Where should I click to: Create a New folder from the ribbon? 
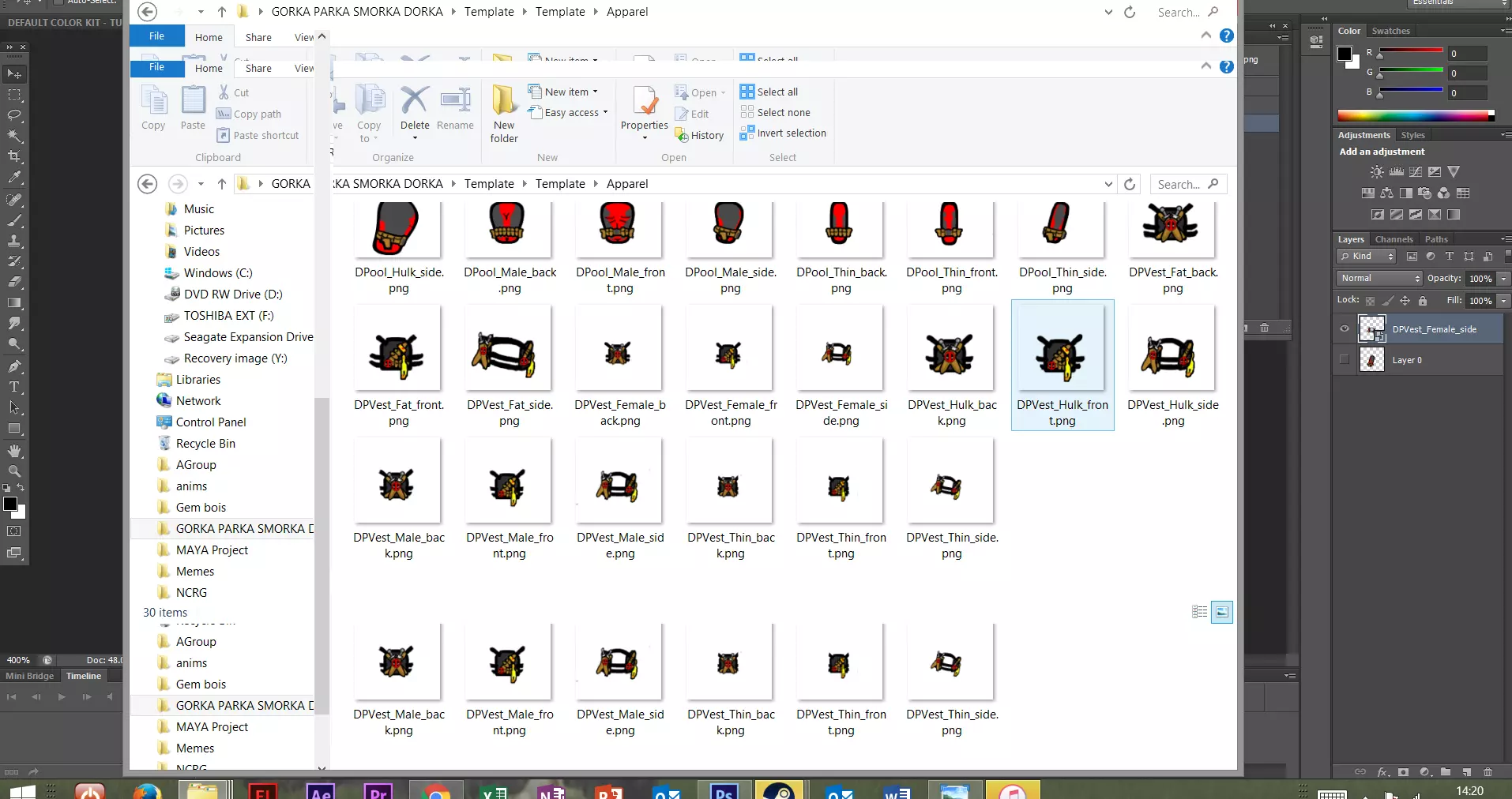point(504,114)
